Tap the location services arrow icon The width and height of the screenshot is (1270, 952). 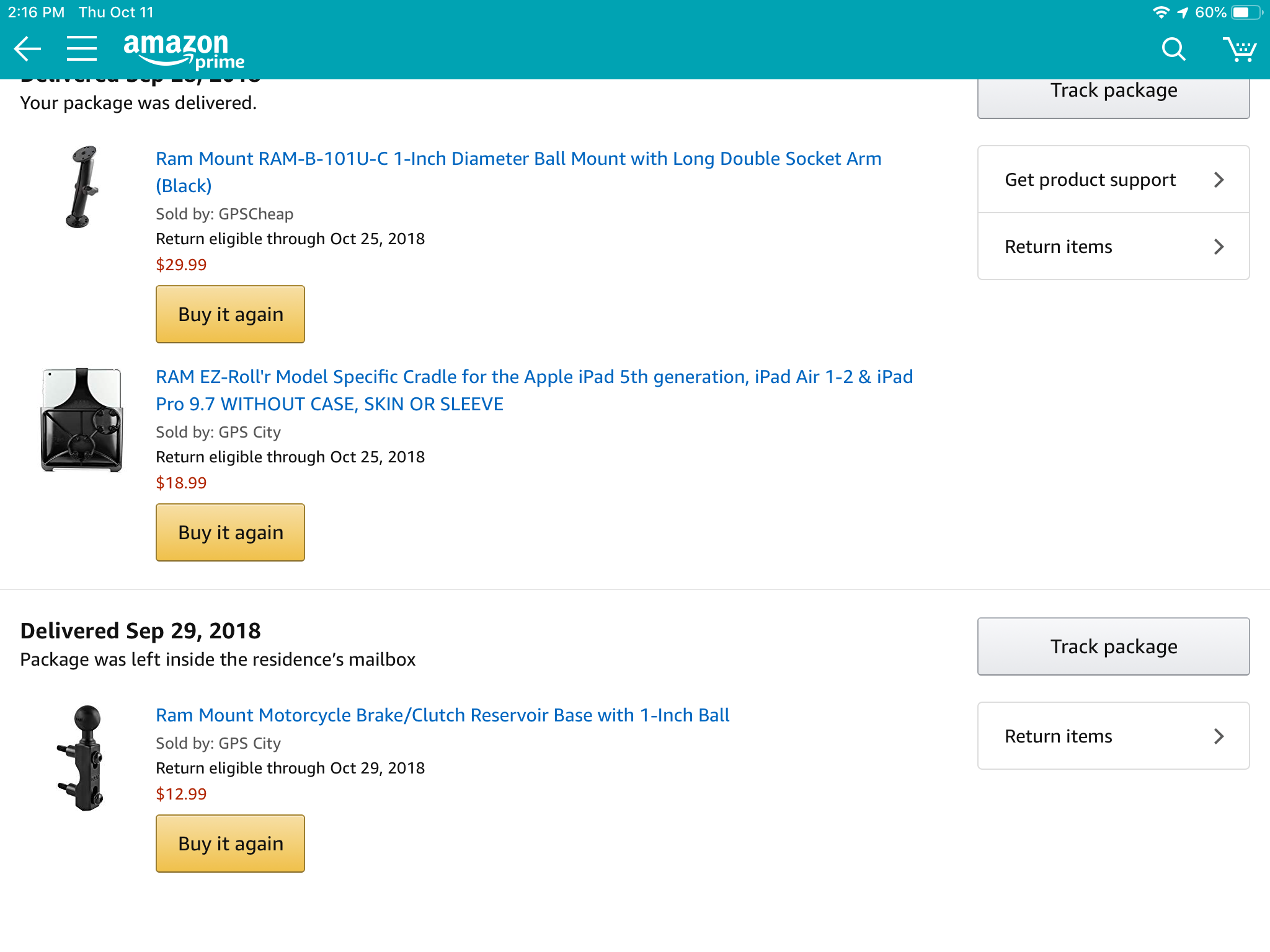pos(1183,12)
